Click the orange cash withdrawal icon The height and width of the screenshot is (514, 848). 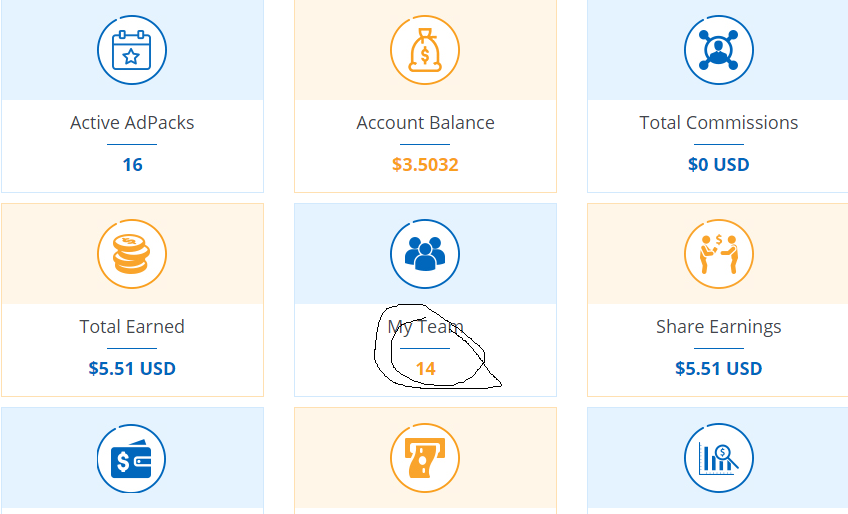pos(425,459)
